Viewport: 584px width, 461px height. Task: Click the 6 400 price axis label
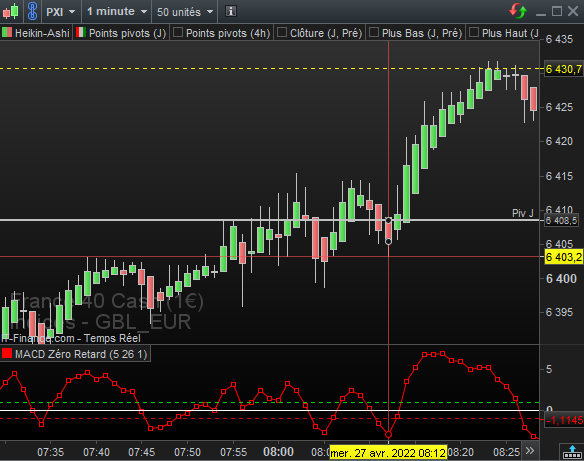(561, 279)
